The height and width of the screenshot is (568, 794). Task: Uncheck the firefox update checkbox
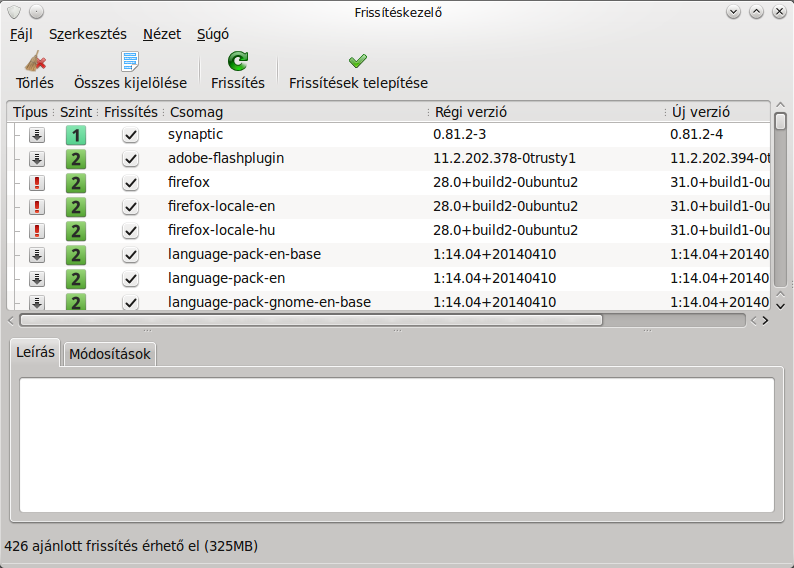click(x=131, y=183)
